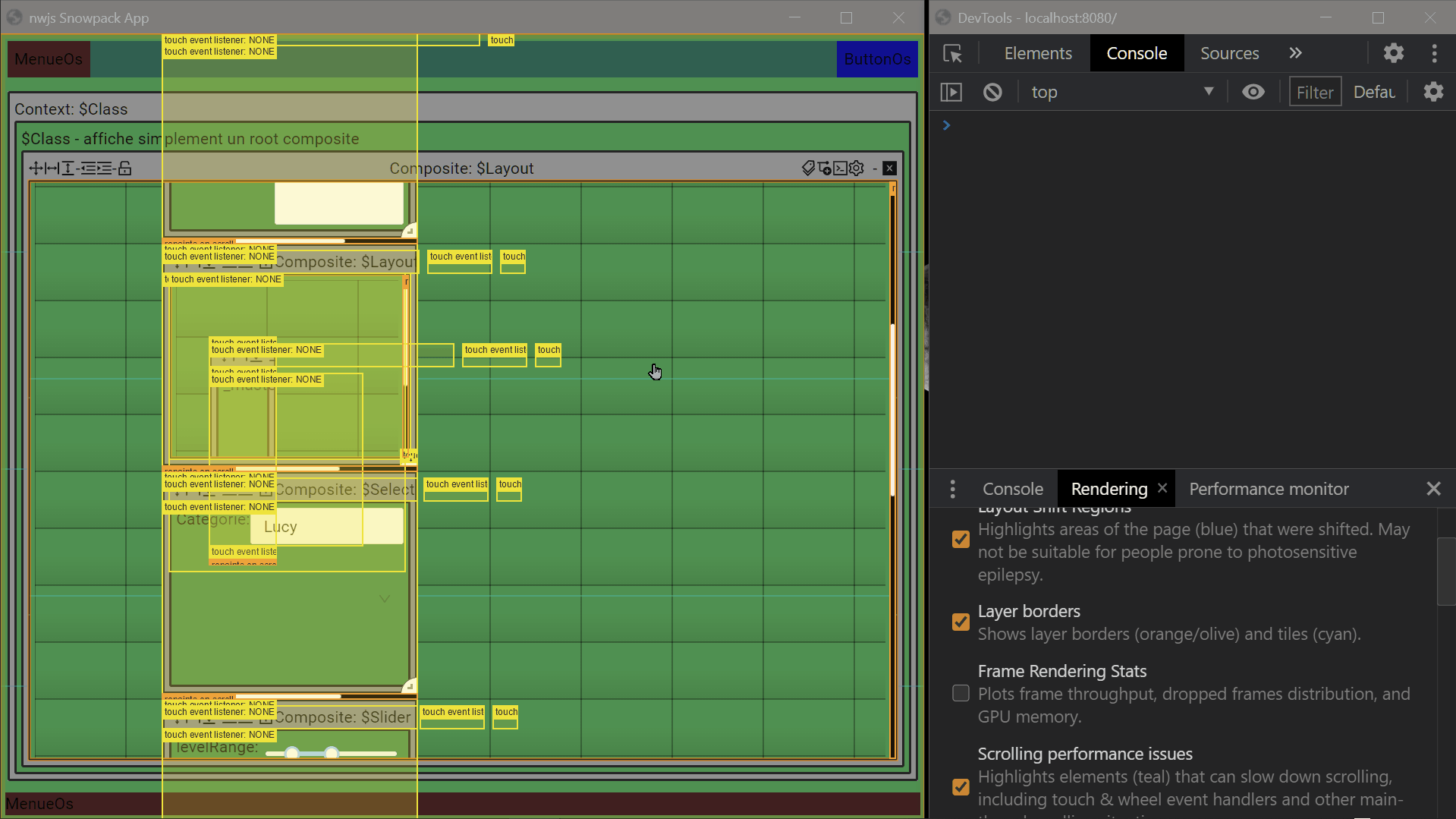
Task: Enable the Frame Rendering Stats checkbox
Action: pyautogui.click(x=961, y=694)
